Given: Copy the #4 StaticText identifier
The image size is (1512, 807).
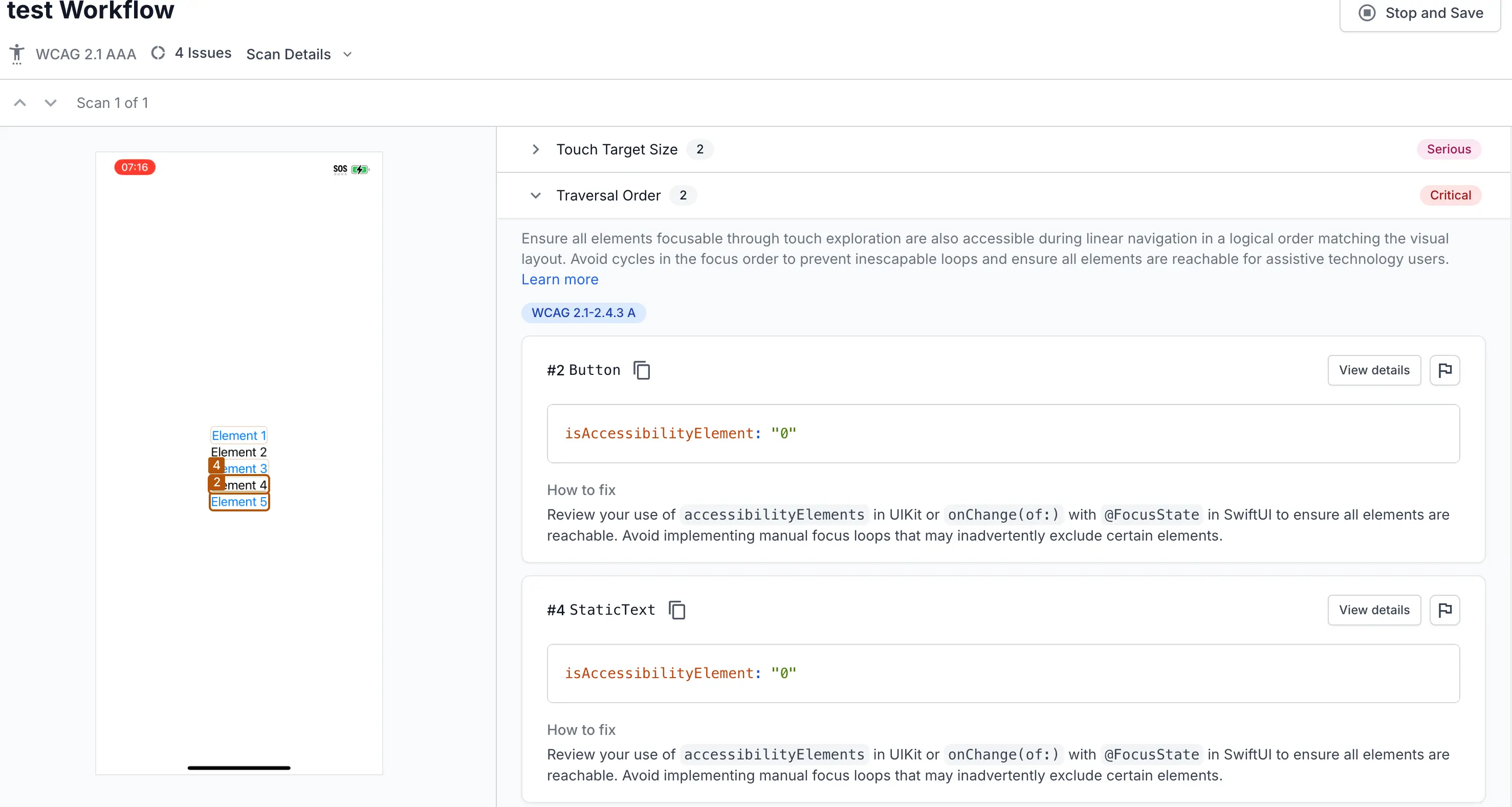Looking at the screenshot, I should (677, 610).
